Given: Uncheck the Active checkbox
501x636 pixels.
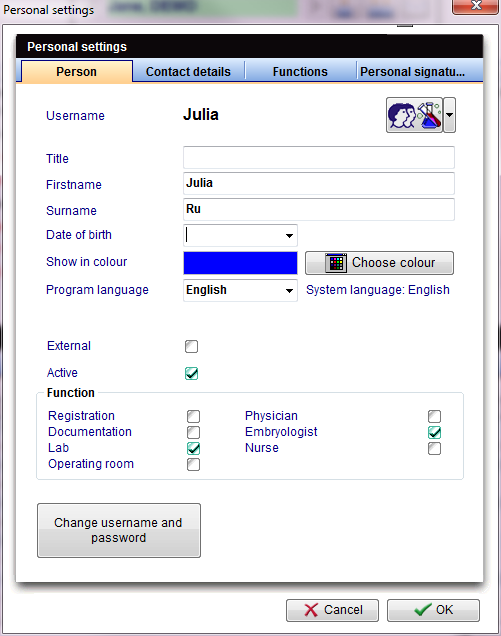Looking at the screenshot, I should point(191,373).
